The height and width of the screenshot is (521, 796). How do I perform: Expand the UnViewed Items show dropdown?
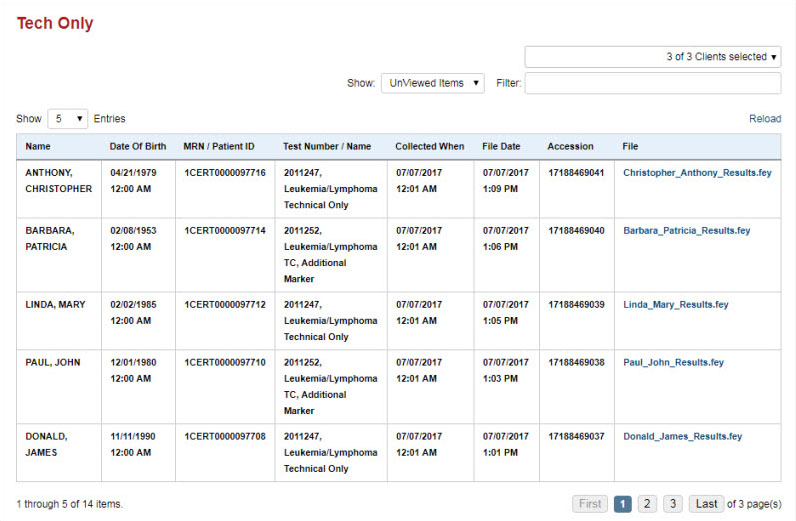pyautogui.click(x=432, y=83)
